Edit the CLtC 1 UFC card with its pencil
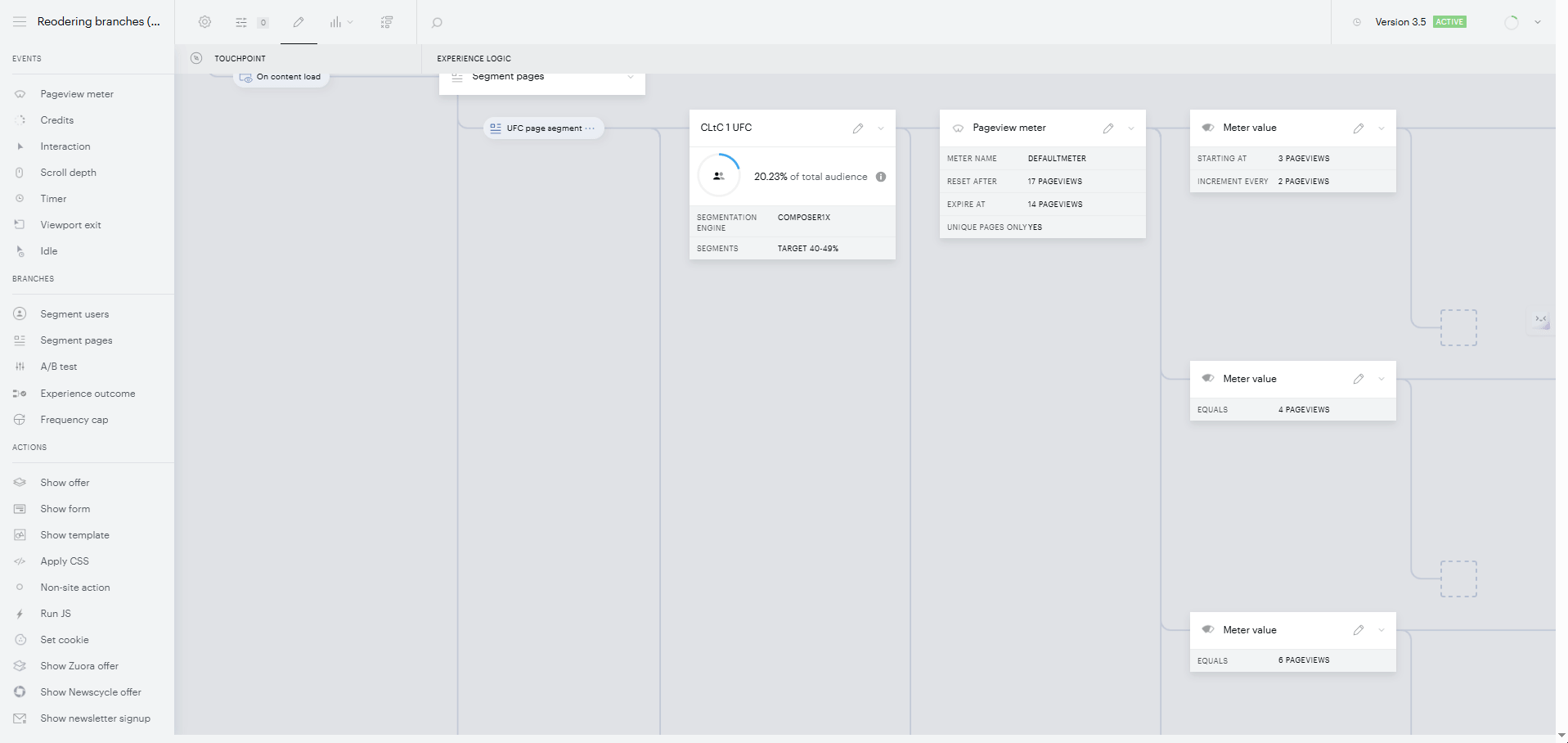Screen dimensions: 1568x743 click(858, 128)
